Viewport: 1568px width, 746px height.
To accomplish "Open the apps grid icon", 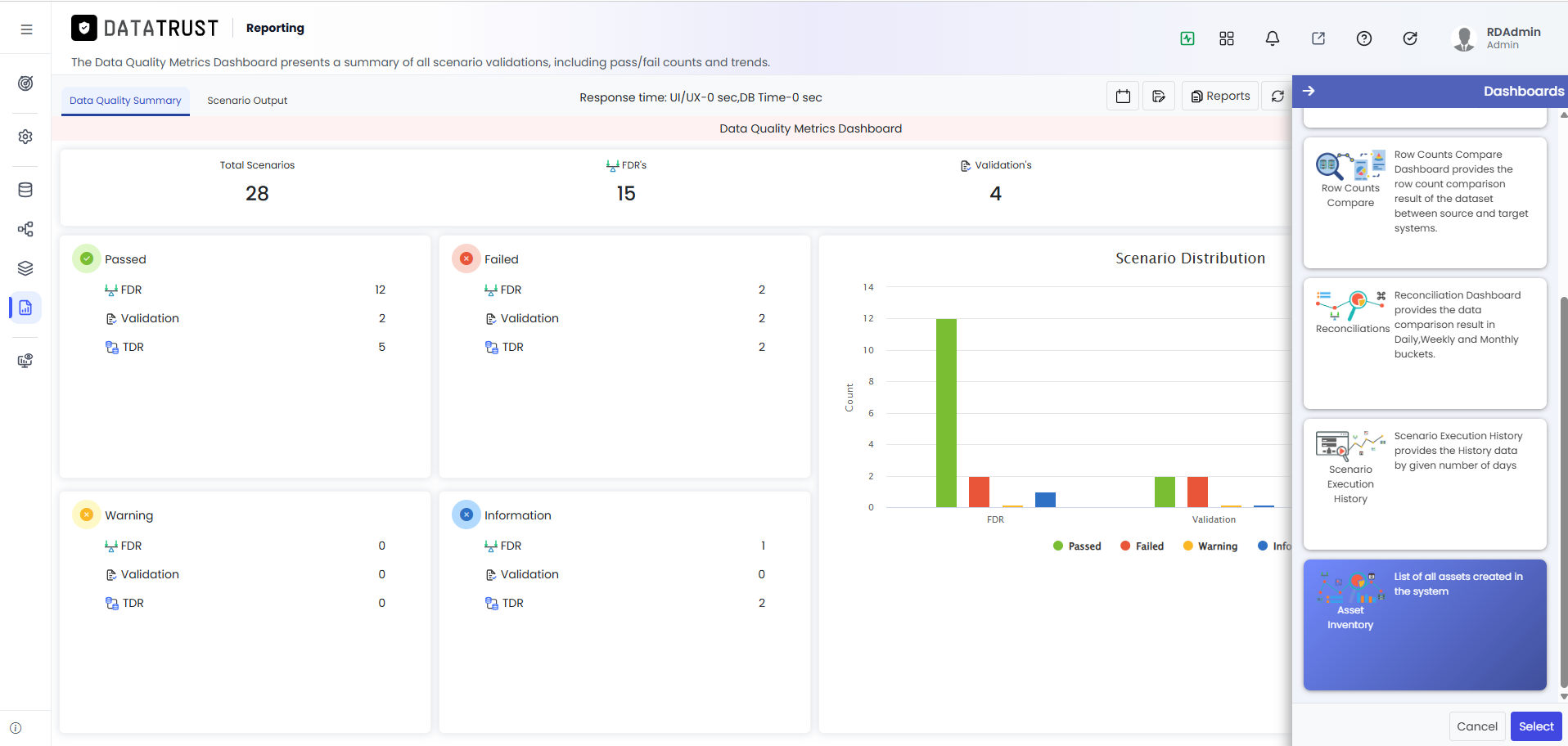I will [1227, 38].
